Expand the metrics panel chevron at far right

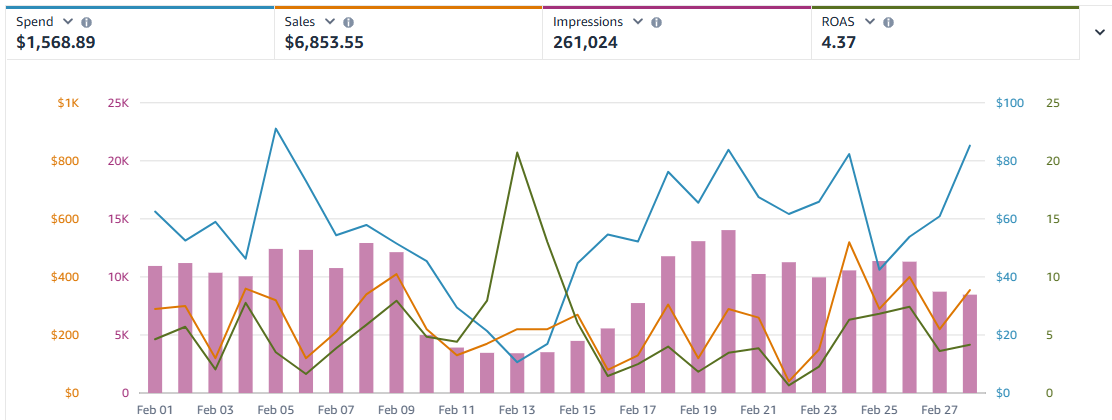coord(1100,32)
